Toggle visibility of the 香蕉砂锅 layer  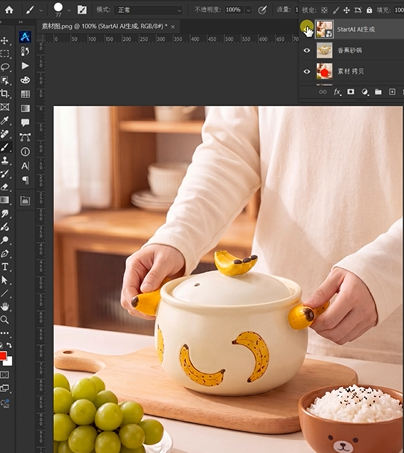point(307,50)
